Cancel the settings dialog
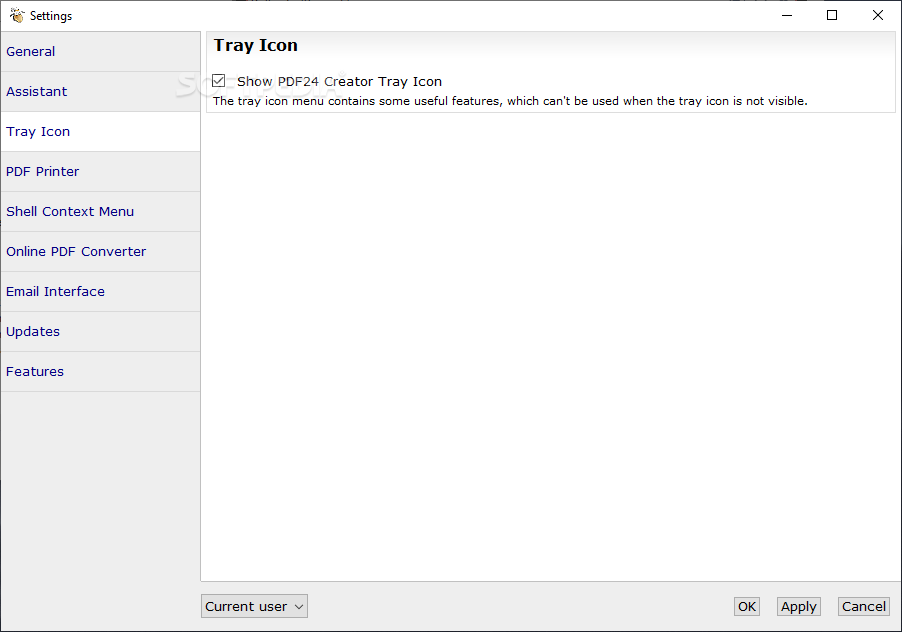This screenshot has height=632, width=902. tap(863, 606)
